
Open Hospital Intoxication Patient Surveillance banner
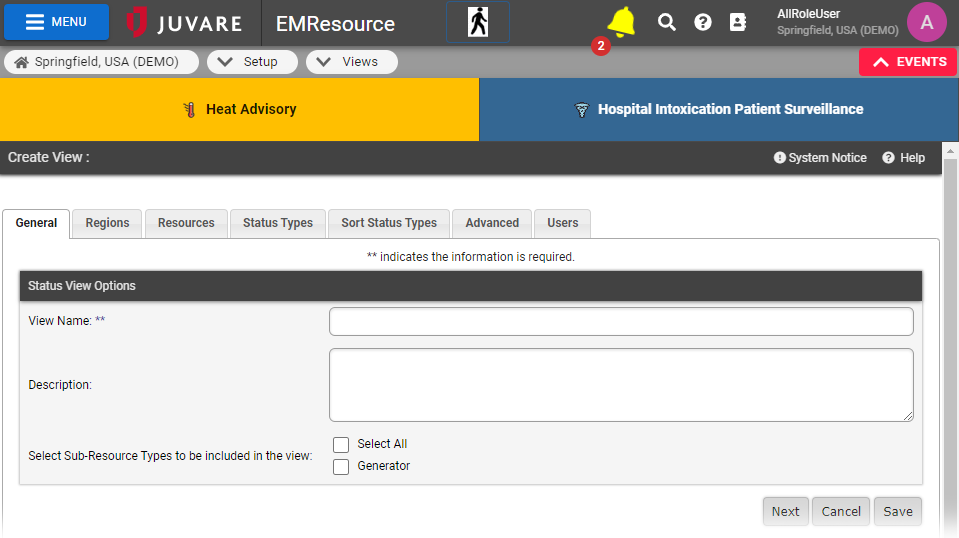[x=719, y=109]
